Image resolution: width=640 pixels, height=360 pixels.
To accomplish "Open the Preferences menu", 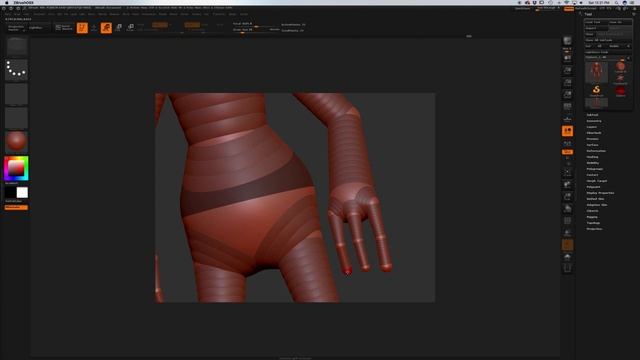I will [149, 14].
